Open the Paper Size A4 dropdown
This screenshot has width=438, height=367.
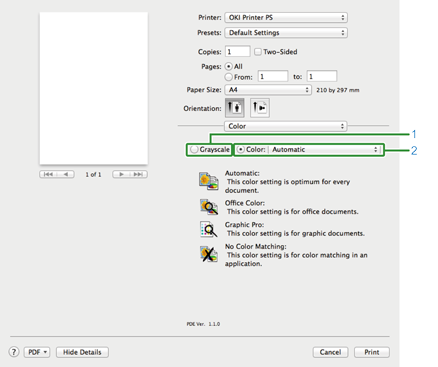[268, 90]
